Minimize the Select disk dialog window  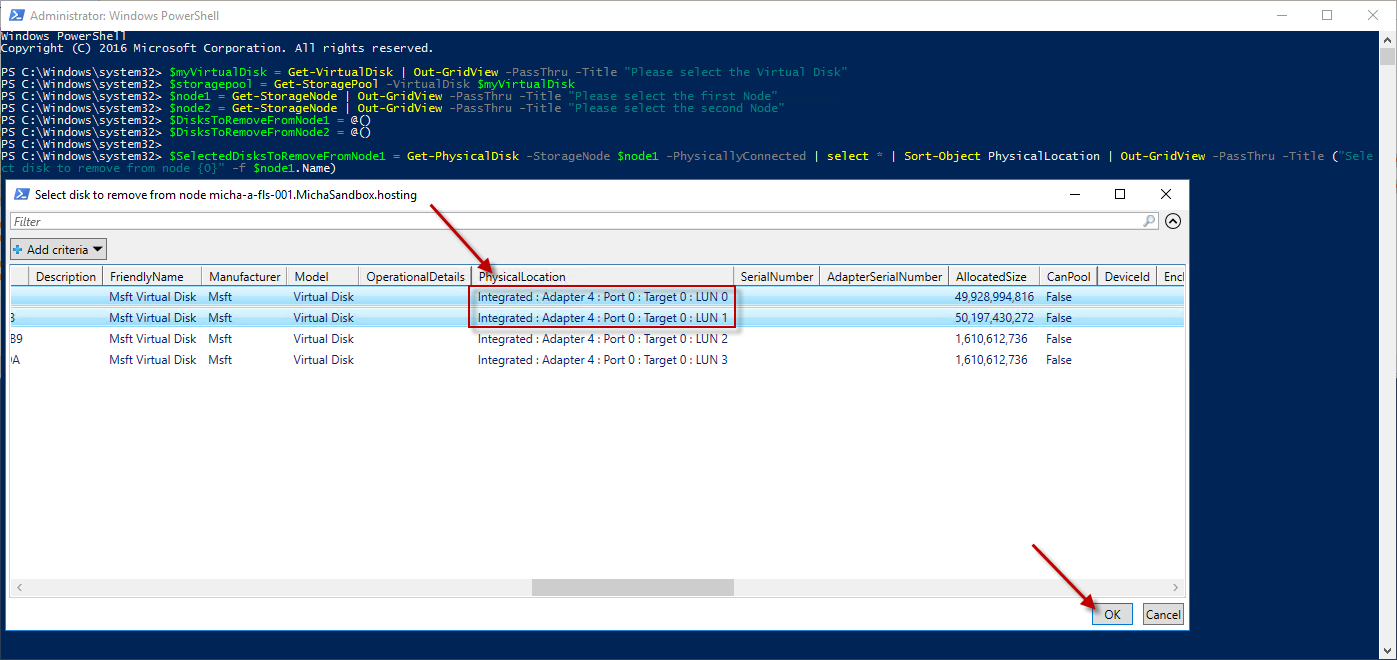coord(1074,195)
